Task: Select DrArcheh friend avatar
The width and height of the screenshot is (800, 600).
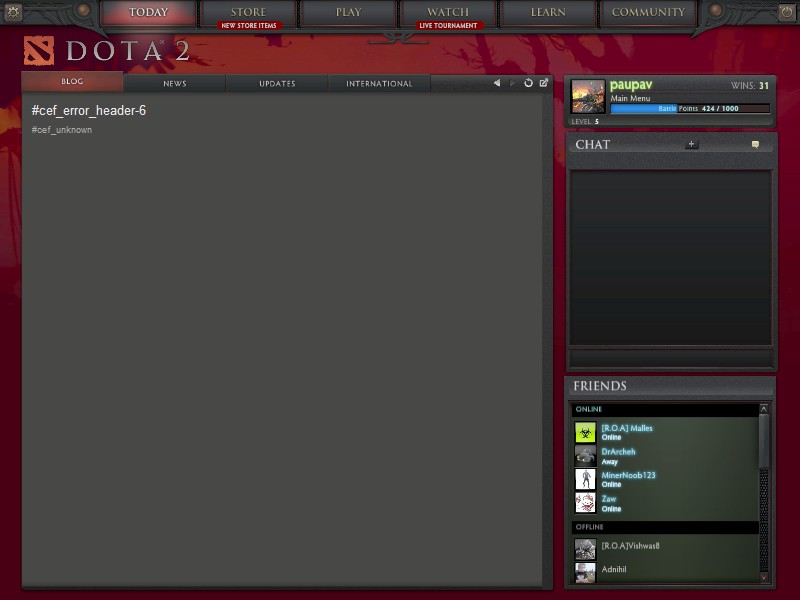Action: point(585,456)
